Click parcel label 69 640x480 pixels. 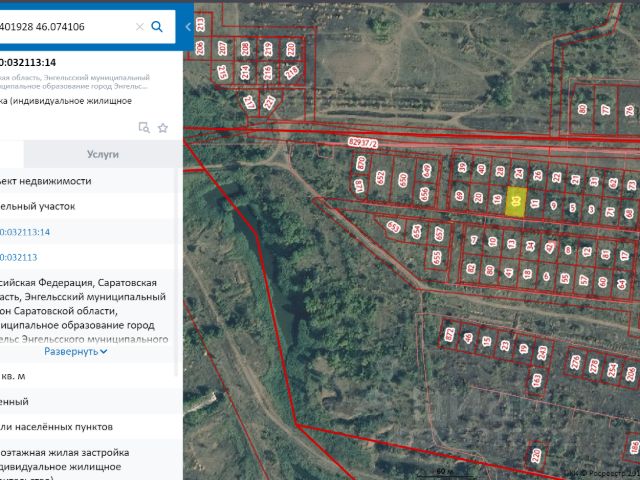(460, 195)
